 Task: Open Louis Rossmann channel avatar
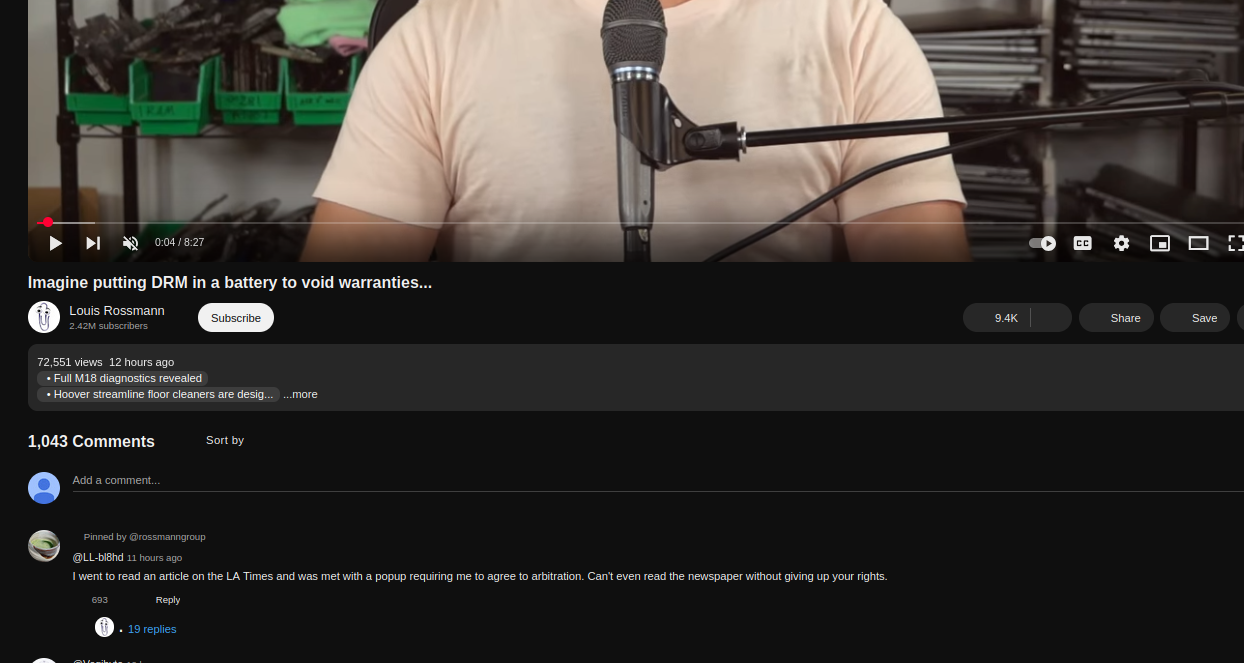coord(44,317)
